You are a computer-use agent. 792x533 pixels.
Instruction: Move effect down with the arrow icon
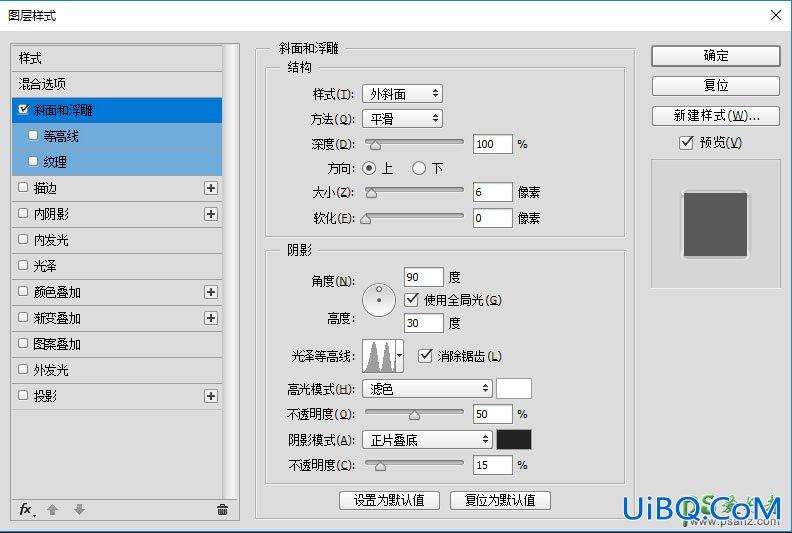pyautogui.click(x=79, y=510)
